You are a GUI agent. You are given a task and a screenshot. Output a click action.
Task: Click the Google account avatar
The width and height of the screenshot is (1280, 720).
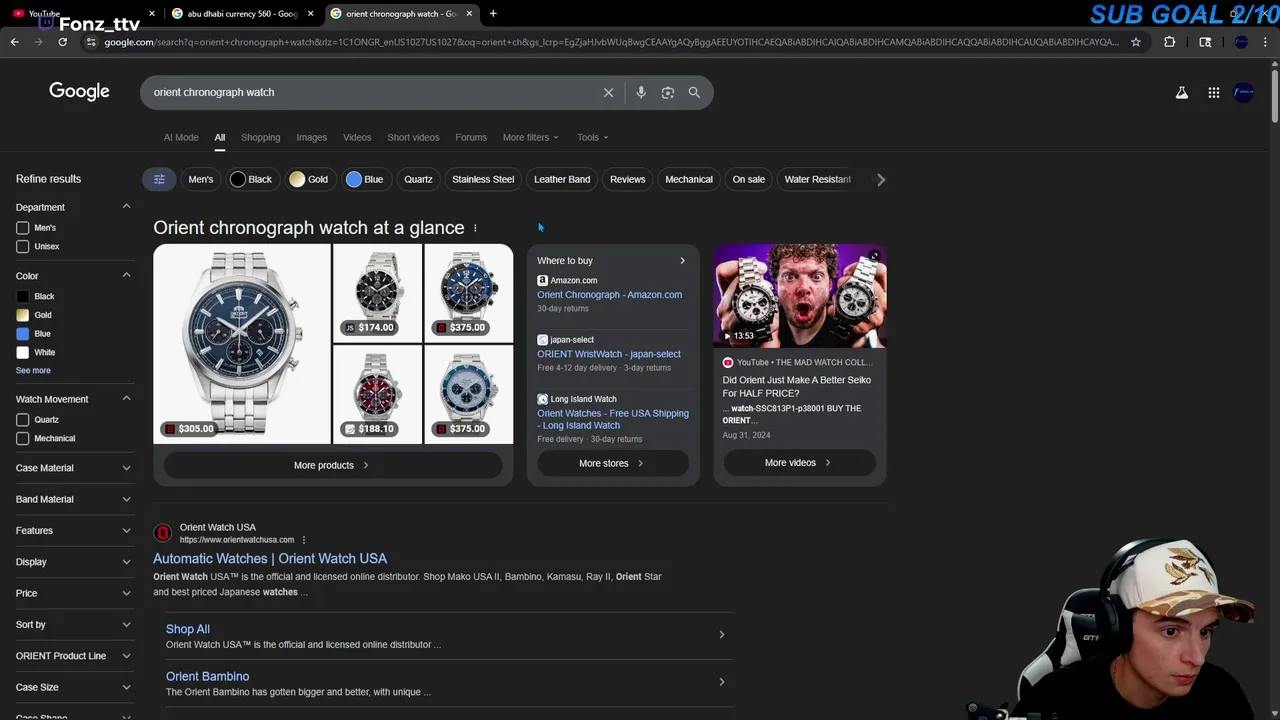click(x=1244, y=92)
